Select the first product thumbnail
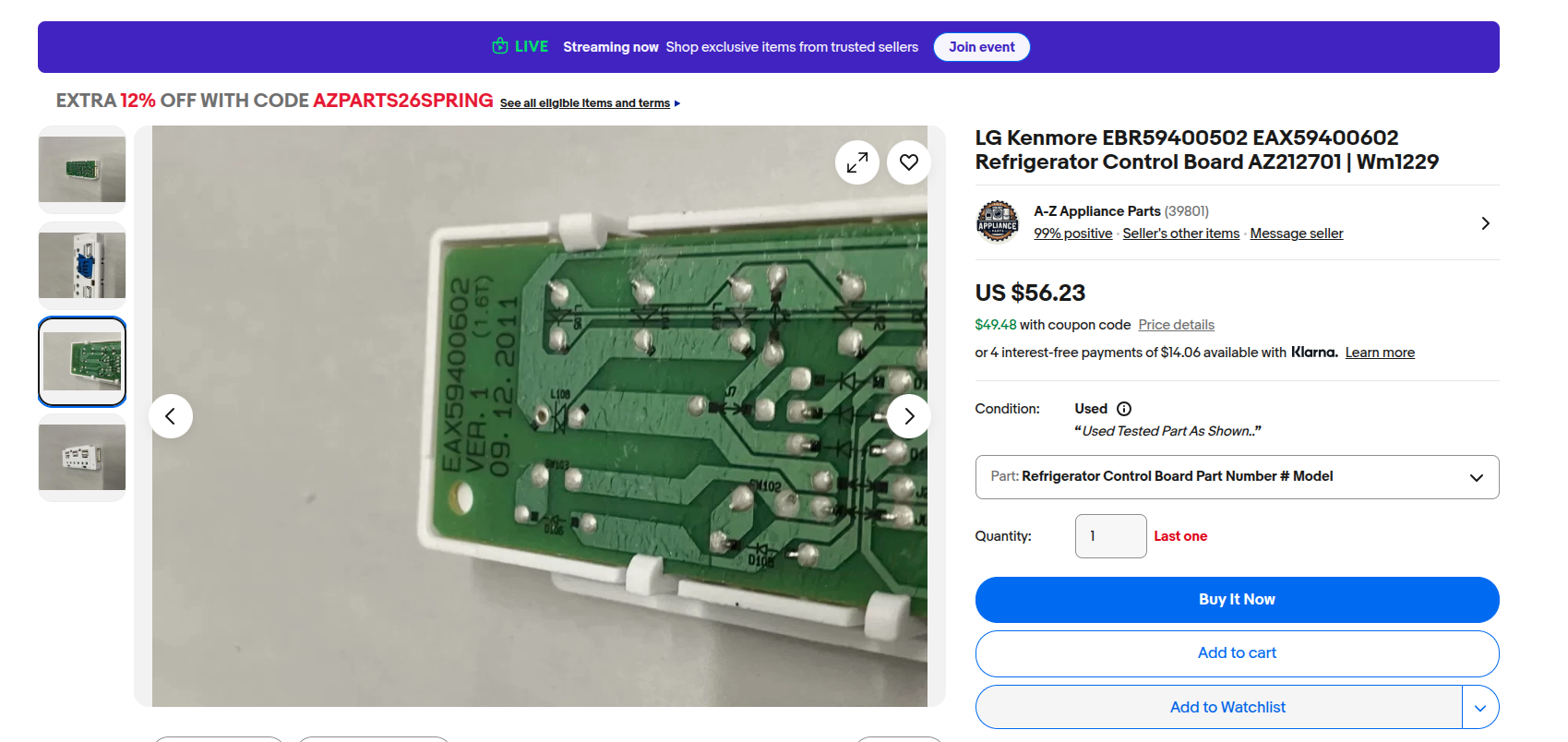 coord(82,170)
